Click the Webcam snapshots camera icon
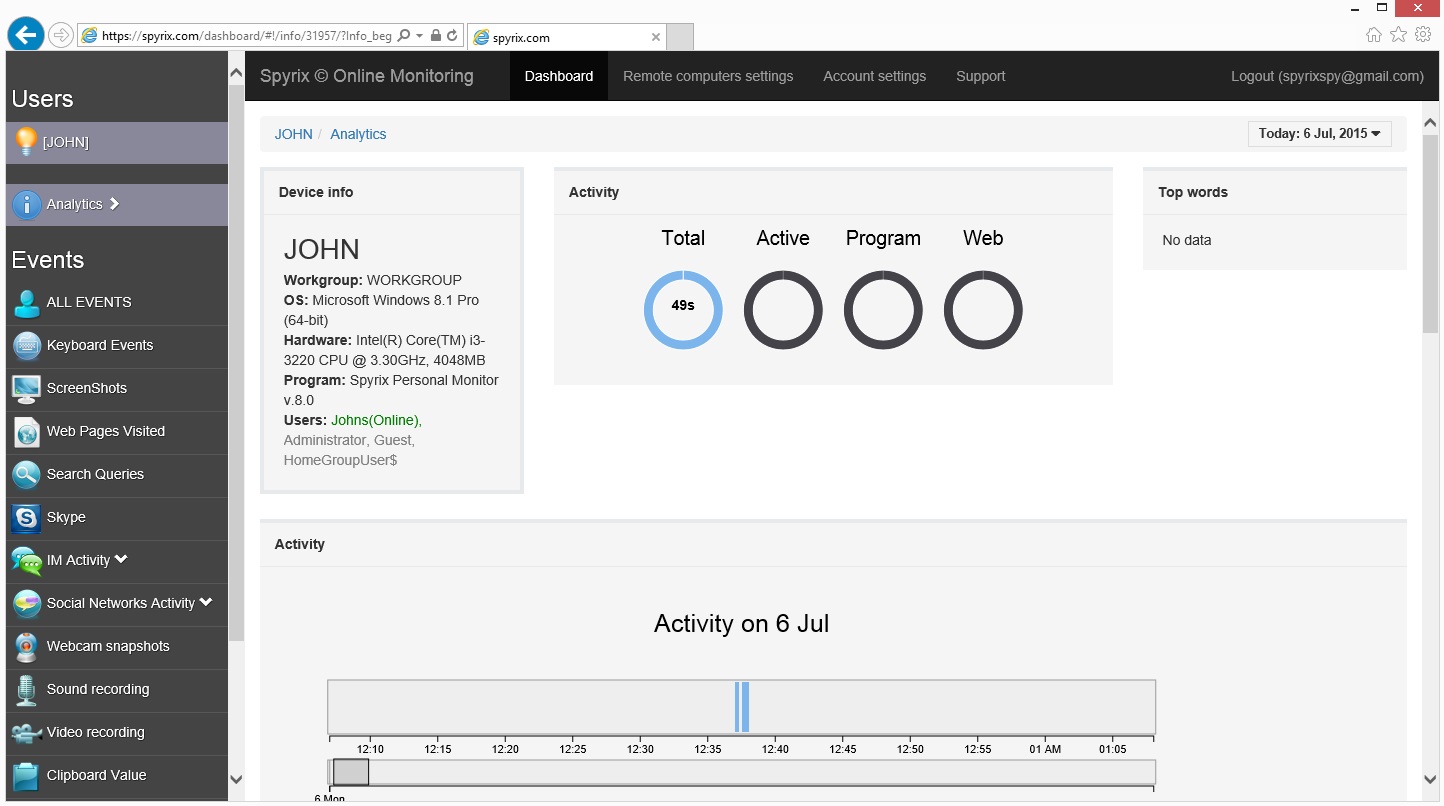 pos(27,646)
